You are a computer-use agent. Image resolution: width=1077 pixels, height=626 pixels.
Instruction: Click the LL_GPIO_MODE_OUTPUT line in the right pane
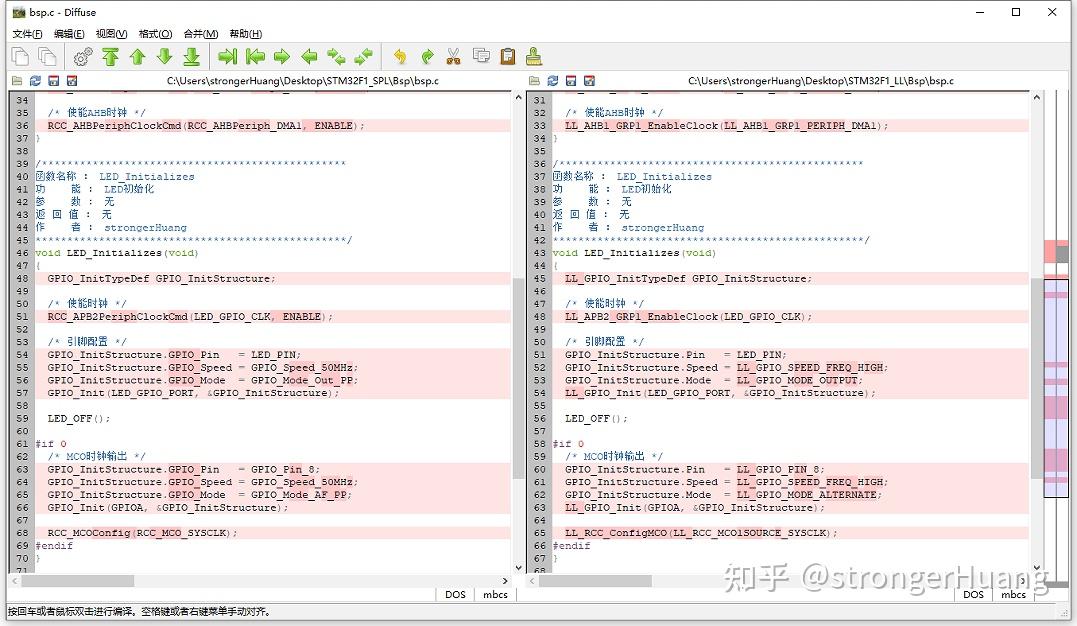tap(790, 380)
